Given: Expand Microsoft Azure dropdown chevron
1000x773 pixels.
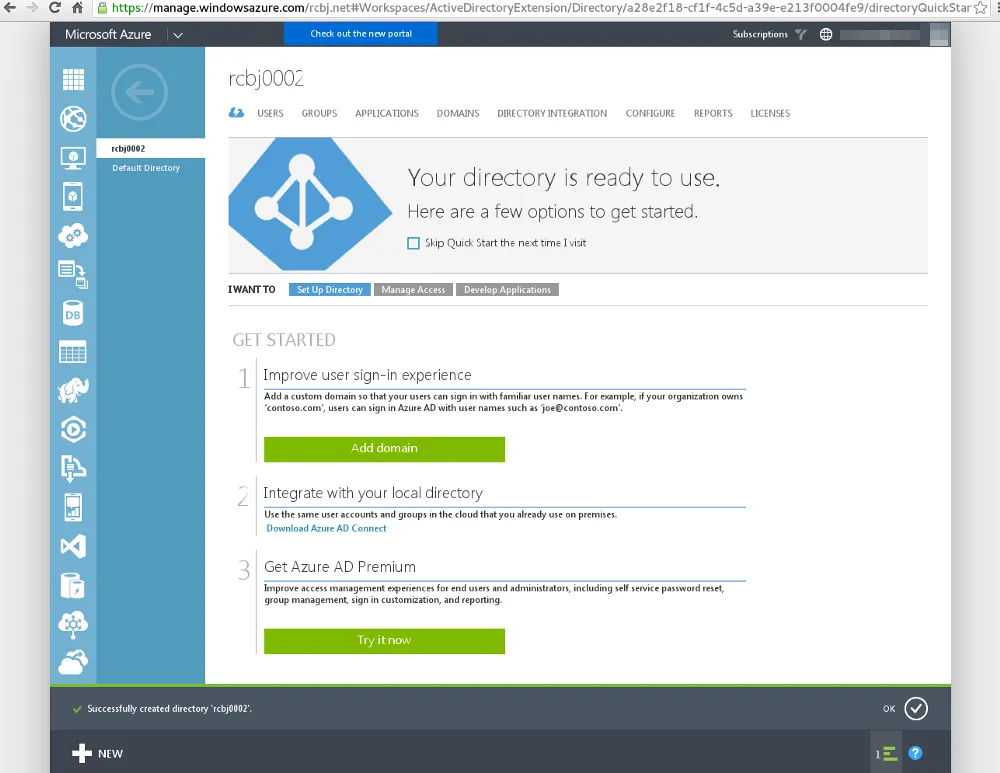Looking at the screenshot, I should click(178, 35).
